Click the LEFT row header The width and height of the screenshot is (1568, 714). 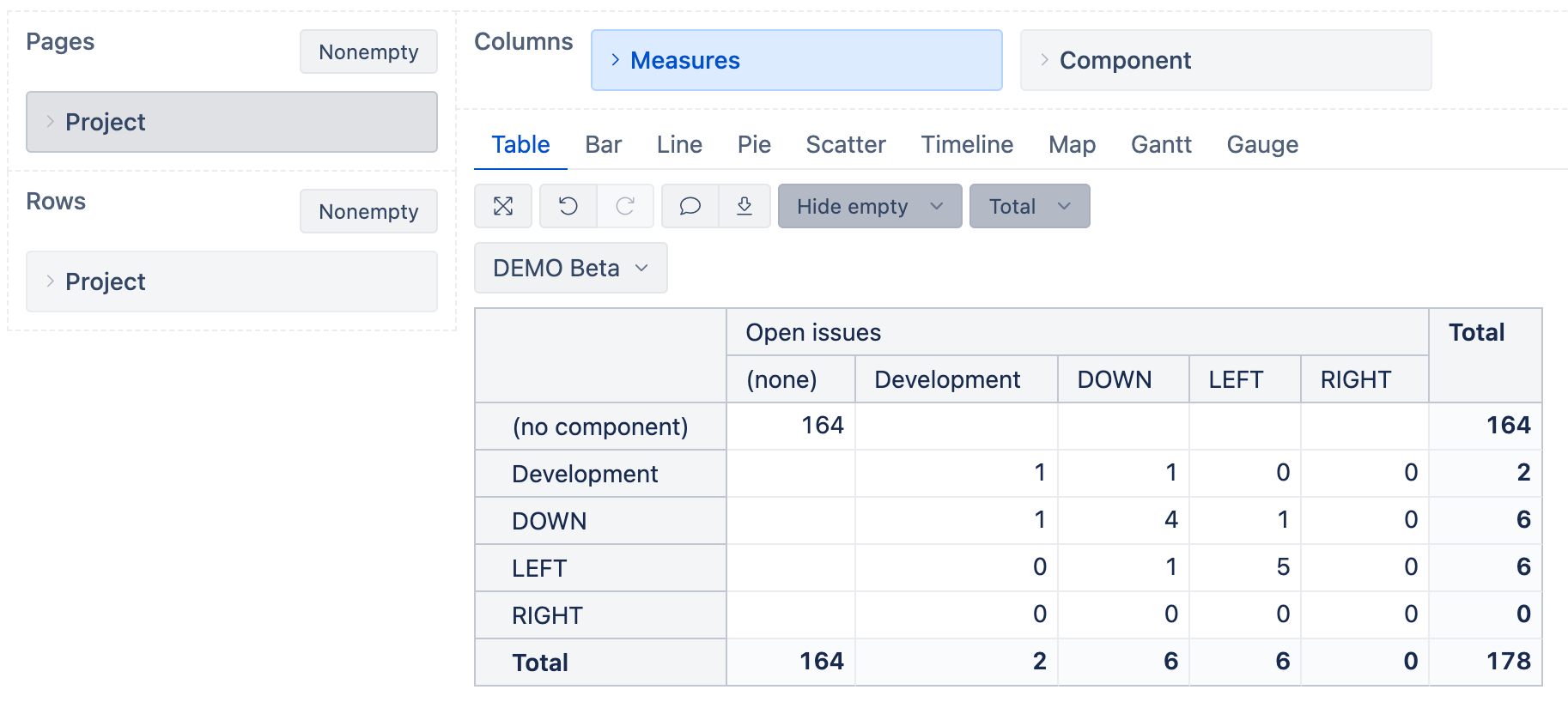[600, 568]
